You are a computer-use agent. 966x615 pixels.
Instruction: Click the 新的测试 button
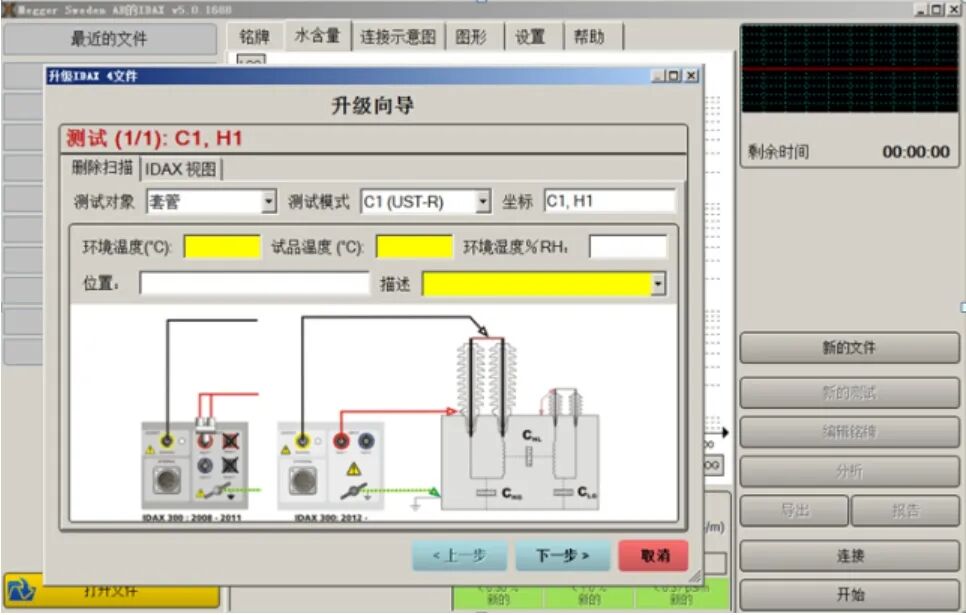point(850,393)
